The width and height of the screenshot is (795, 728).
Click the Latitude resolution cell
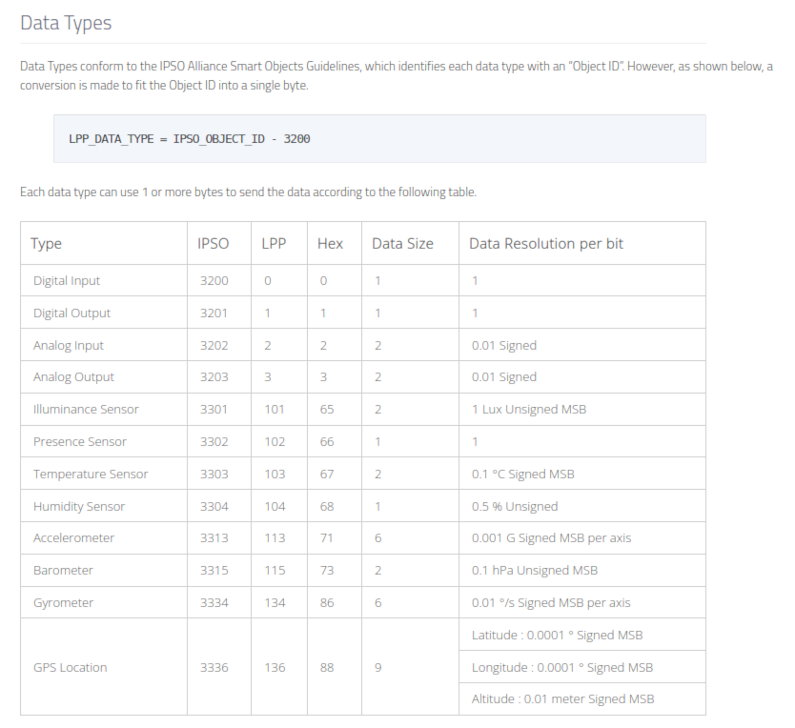pos(557,635)
